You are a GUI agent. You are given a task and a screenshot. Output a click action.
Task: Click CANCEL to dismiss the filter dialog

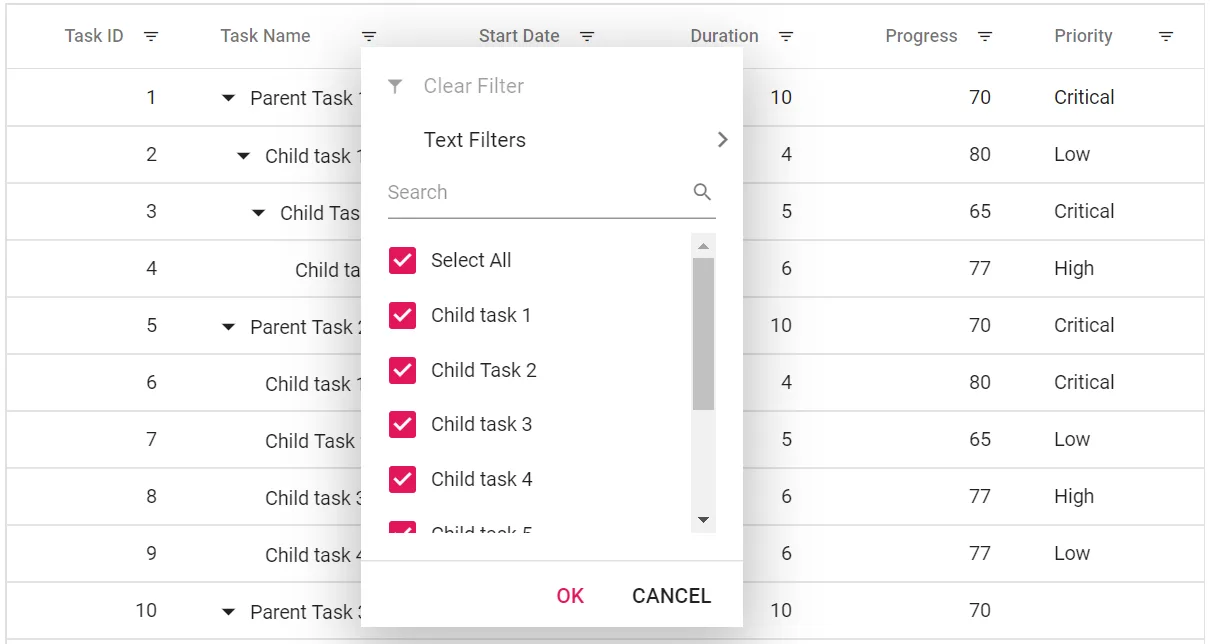point(670,595)
